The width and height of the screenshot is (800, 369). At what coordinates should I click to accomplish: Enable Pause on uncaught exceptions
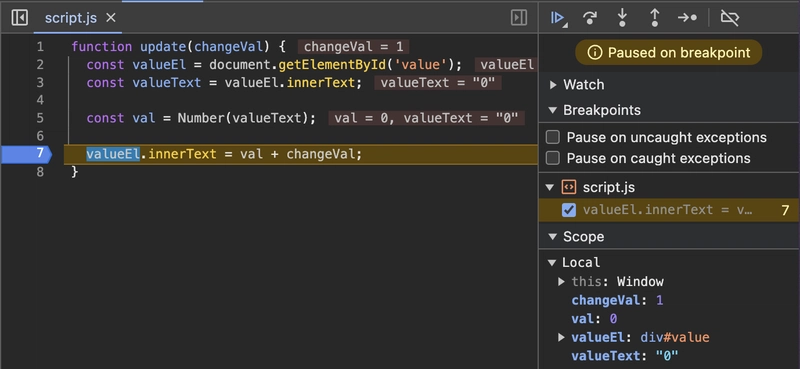[x=553, y=138]
